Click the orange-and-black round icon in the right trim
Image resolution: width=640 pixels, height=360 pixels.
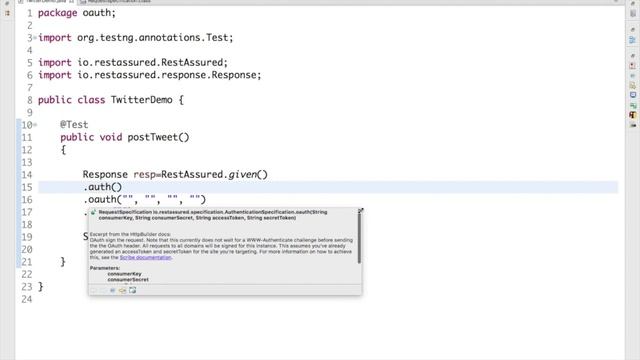coord(633,115)
